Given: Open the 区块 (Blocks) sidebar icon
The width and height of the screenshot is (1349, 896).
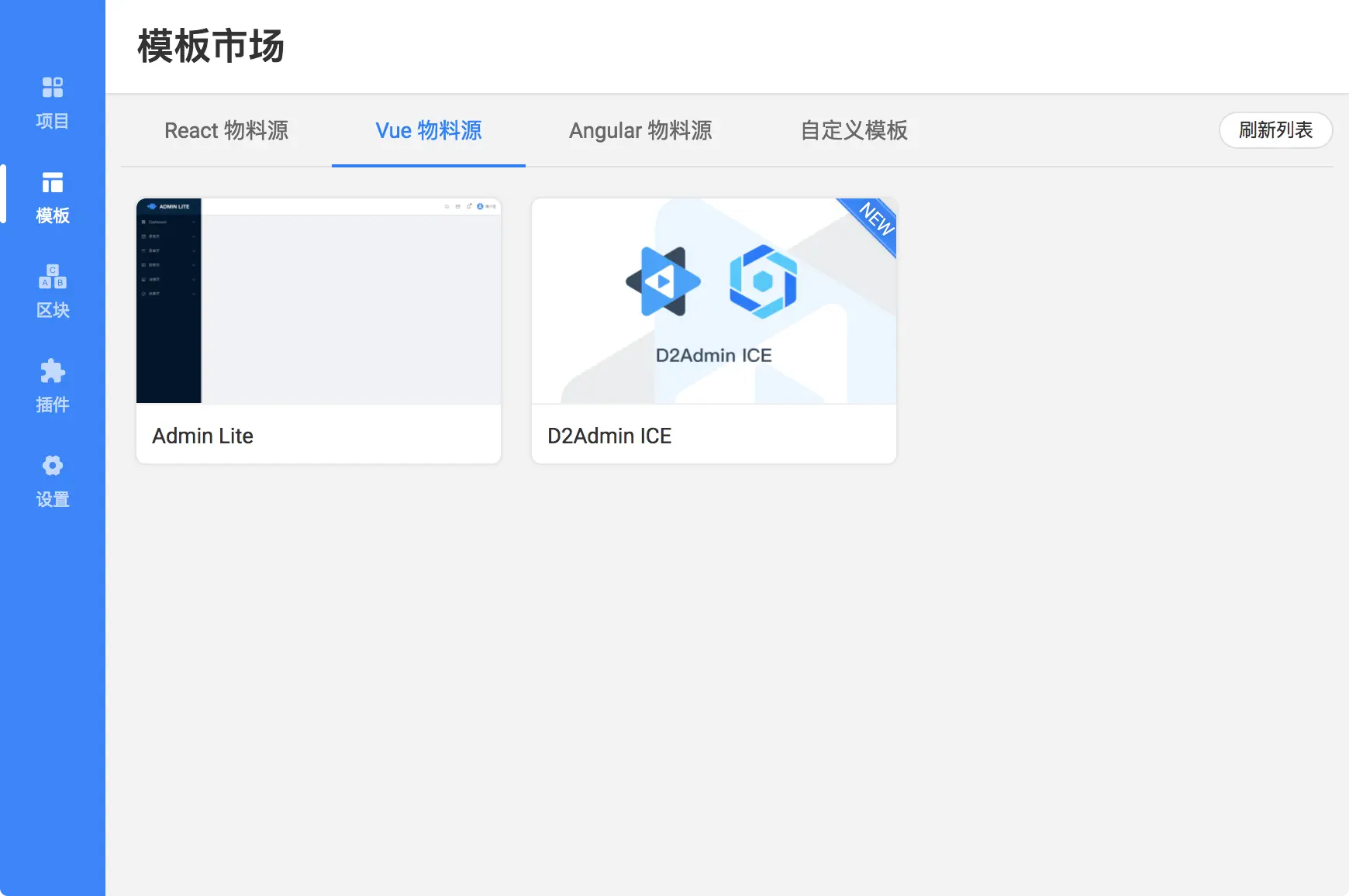Looking at the screenshot, I should pyautogui.click(x=53, y=277).
